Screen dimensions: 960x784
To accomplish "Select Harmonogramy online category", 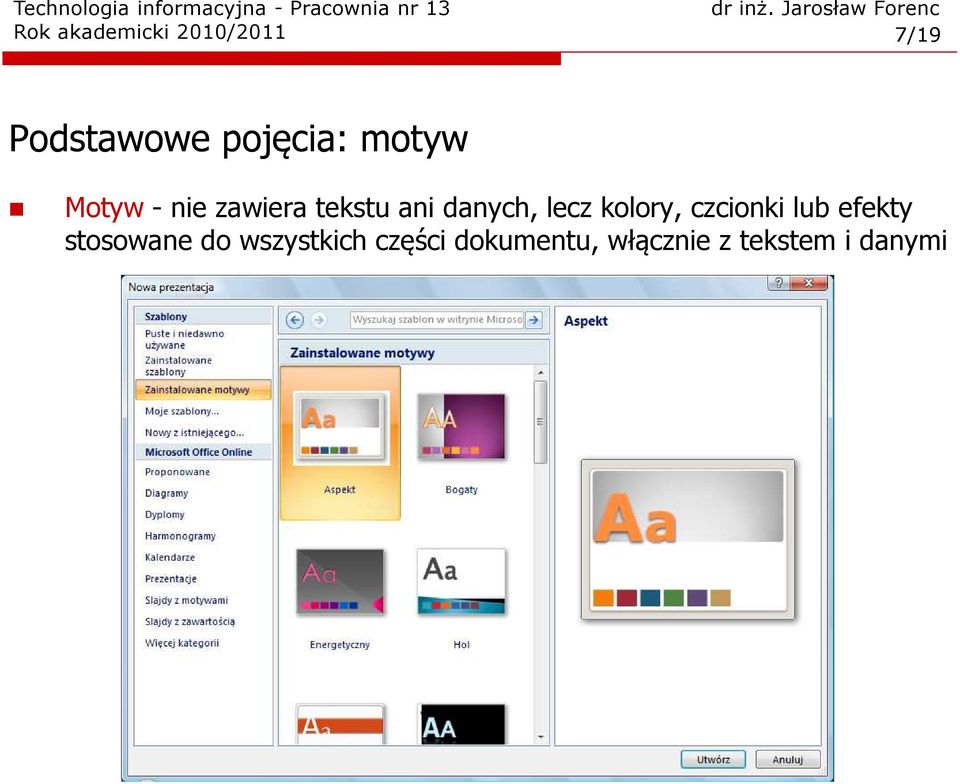I will (x=181, y=536).
